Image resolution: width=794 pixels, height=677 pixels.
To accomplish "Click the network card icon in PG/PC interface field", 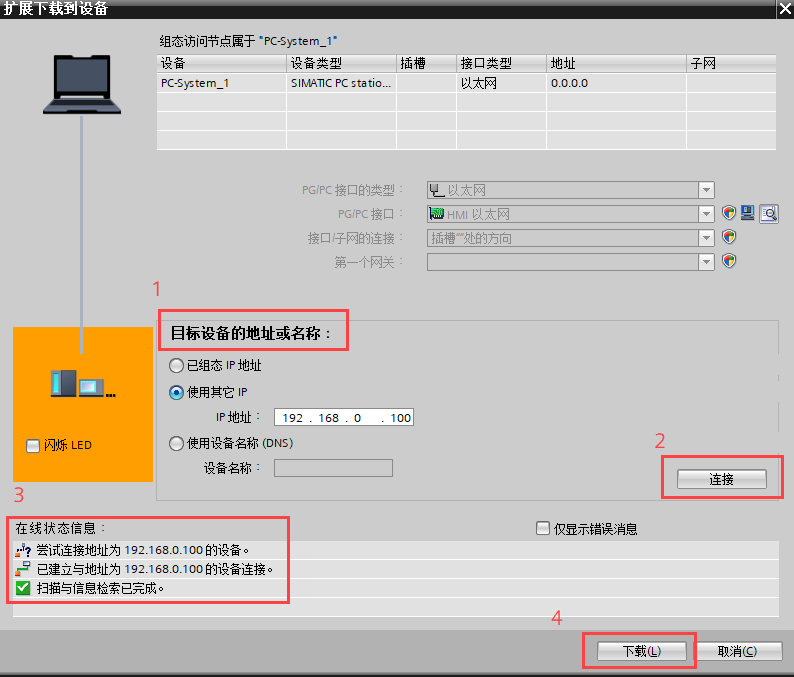I will tap(436, 214).
